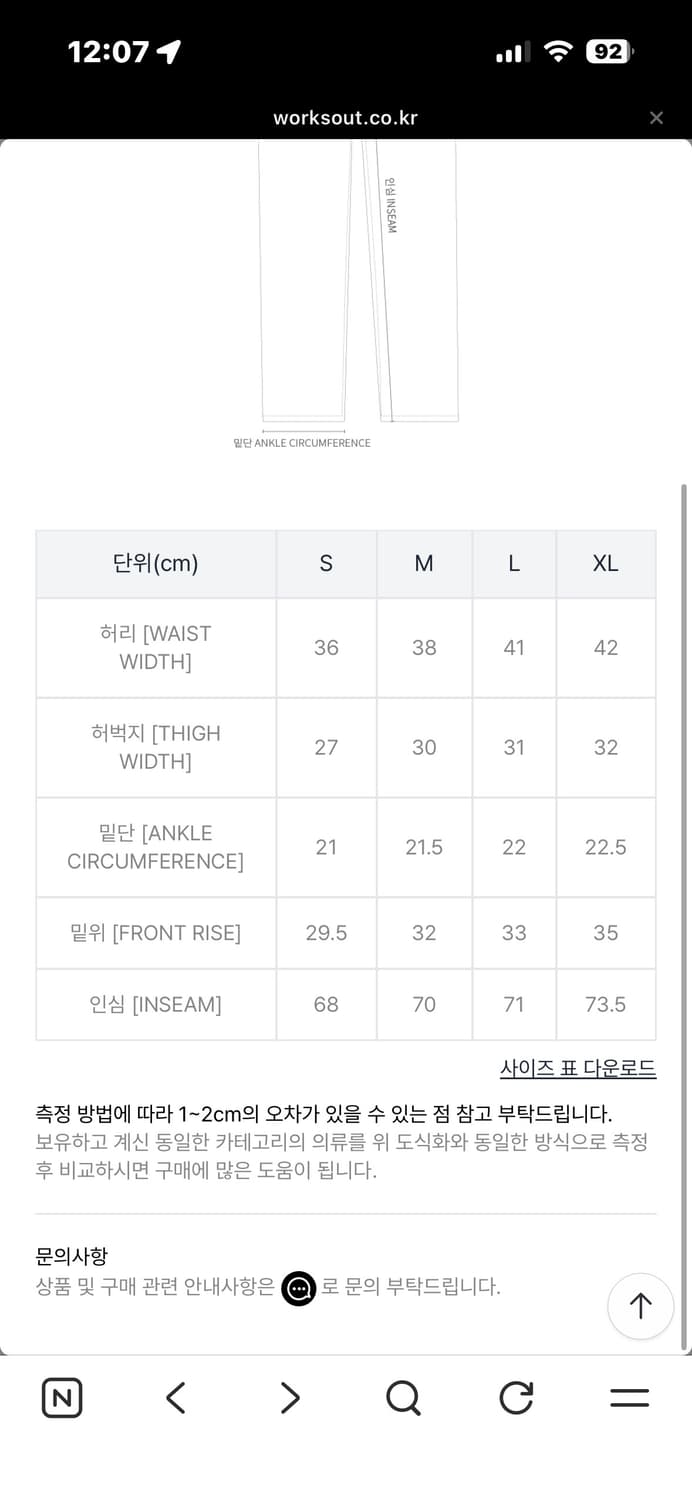Open the browser menu via hamburger icon
The image size is (692, 1500).
coord(629,1398)
